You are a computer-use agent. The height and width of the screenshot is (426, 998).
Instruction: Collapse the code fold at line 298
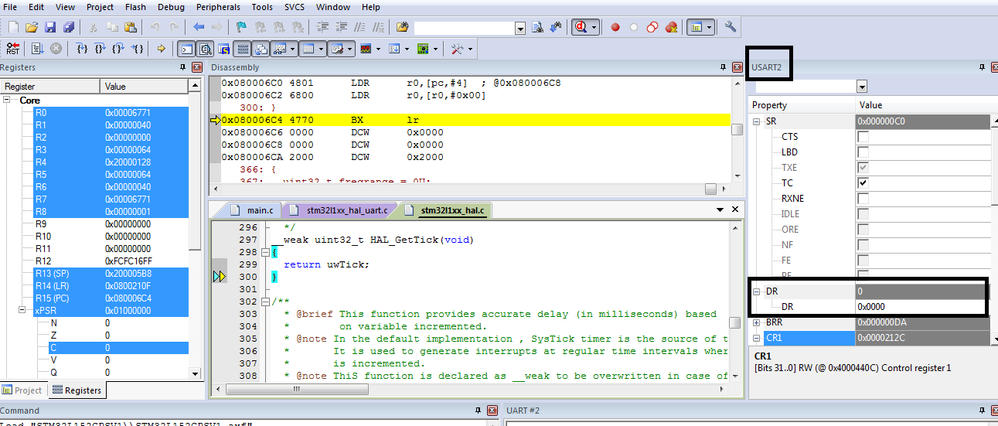coord(265,253)
